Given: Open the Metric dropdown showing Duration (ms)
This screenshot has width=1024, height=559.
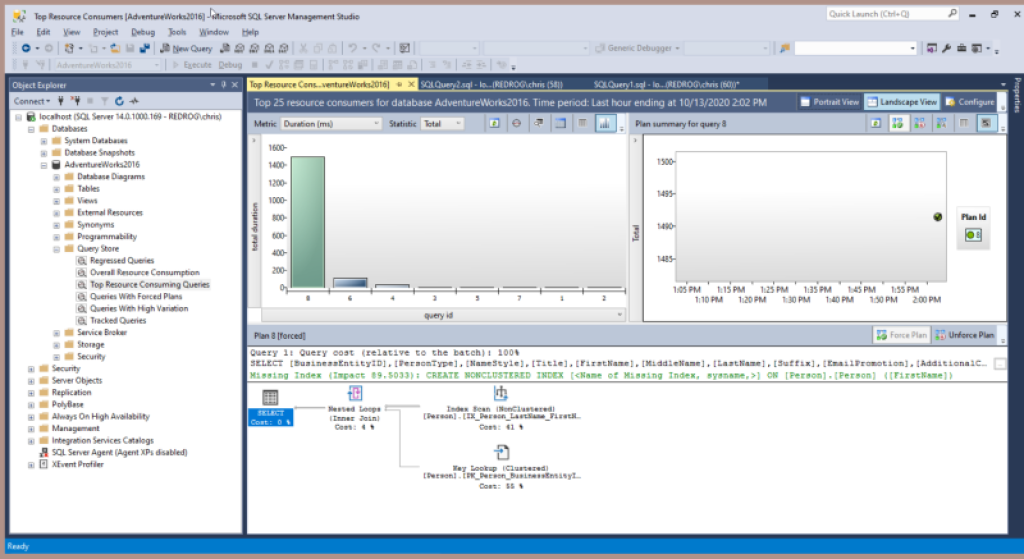Looking at the screenshot, I should 330,123.
